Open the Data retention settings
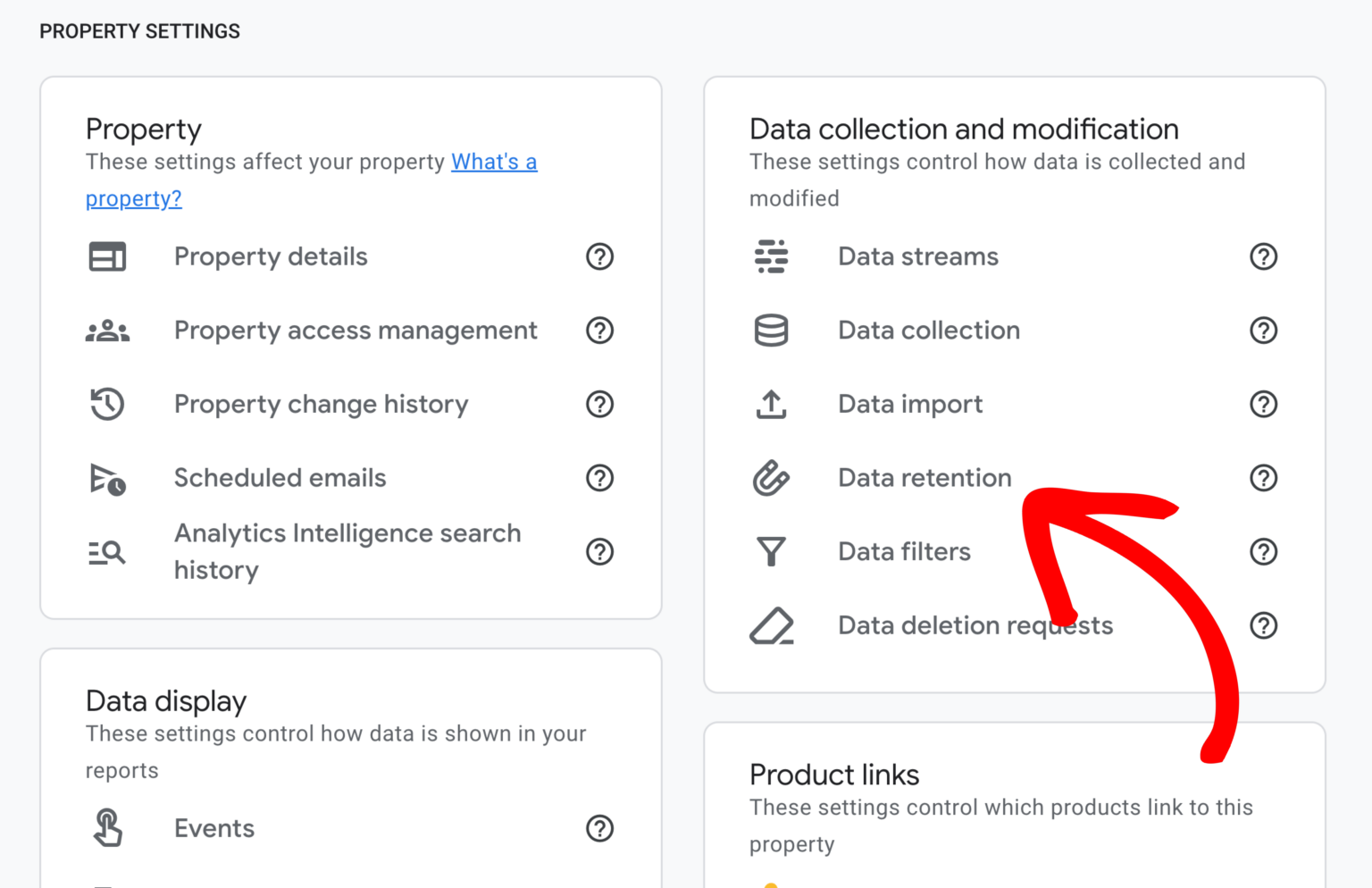This screenshot has height=888, width=1372. click(924, 478)
